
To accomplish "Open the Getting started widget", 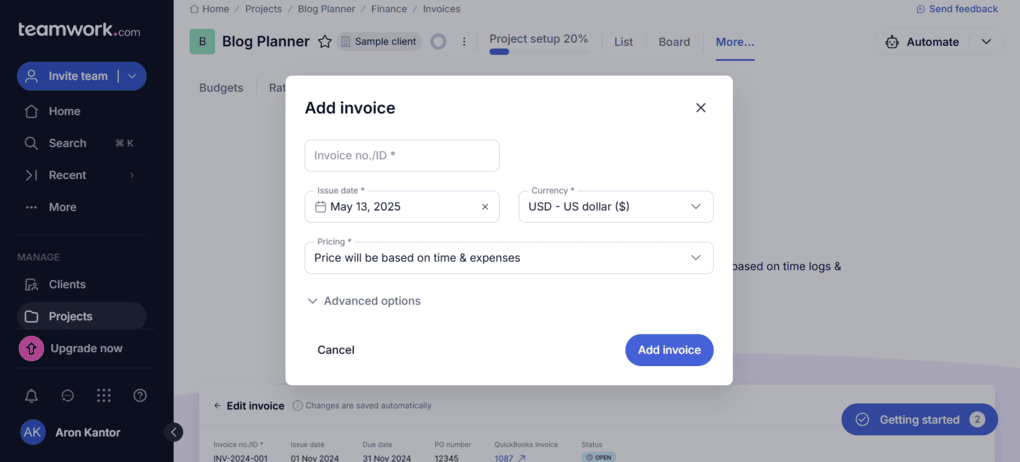I will (920, 420).
